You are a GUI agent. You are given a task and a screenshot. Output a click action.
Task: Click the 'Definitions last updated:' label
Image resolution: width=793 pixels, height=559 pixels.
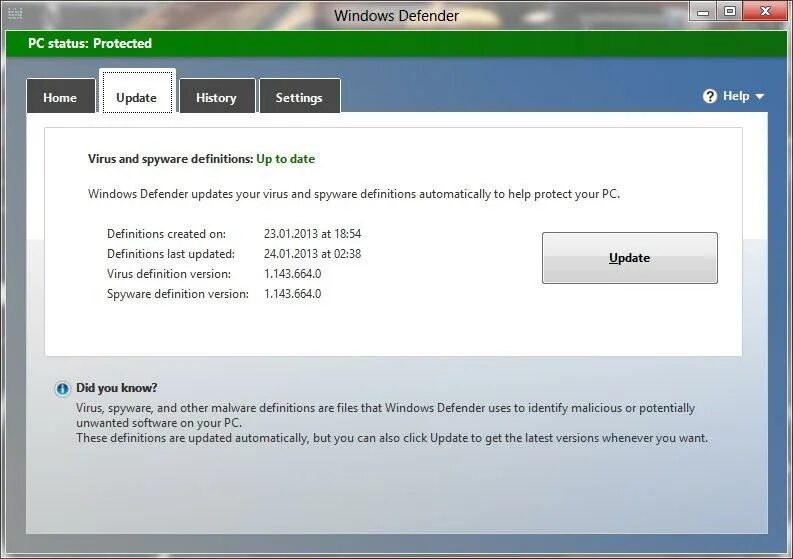(171, 254)
